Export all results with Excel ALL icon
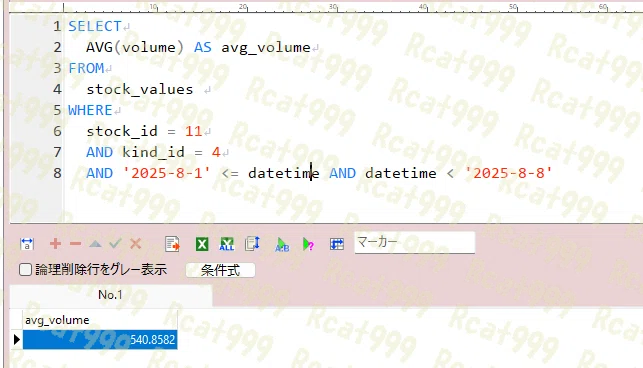Viewport: 643px width, 368px height. point(227,244)
